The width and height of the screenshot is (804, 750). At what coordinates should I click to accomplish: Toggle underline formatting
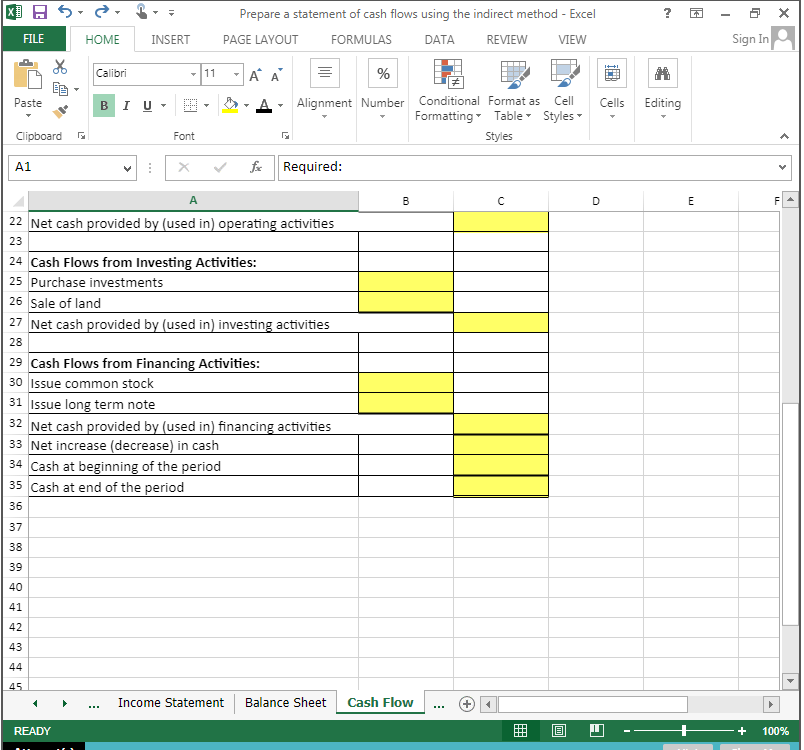point(145,104)
